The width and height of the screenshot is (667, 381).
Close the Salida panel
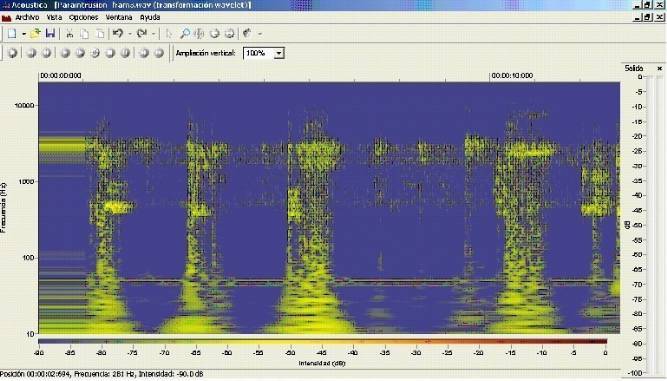[x=660, y=68]
